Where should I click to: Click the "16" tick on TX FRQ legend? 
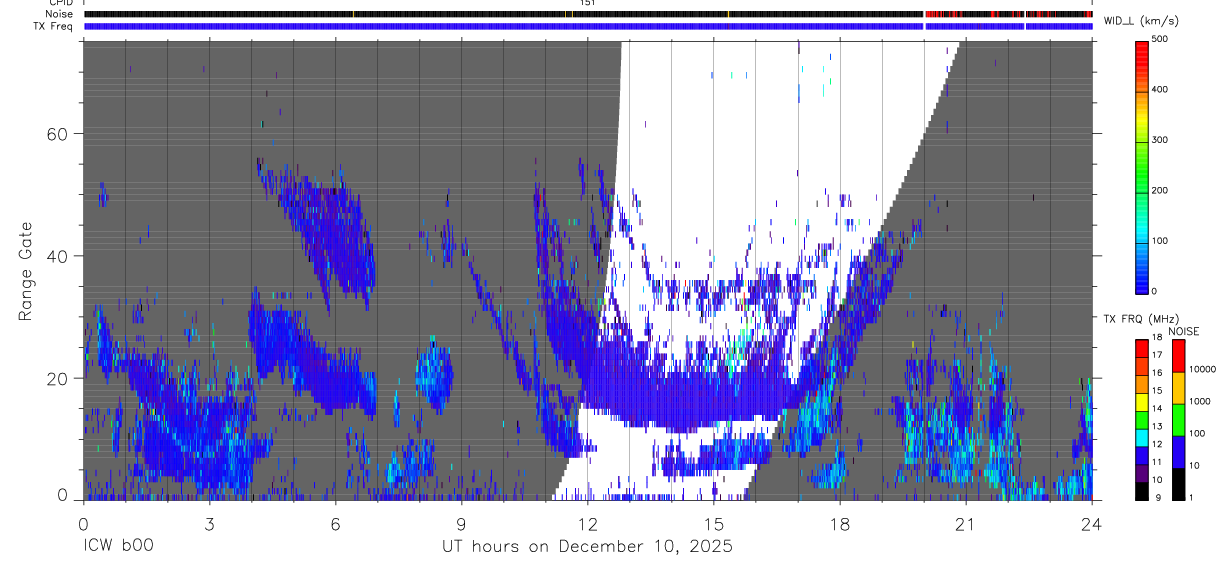[x=1158, y=373]
